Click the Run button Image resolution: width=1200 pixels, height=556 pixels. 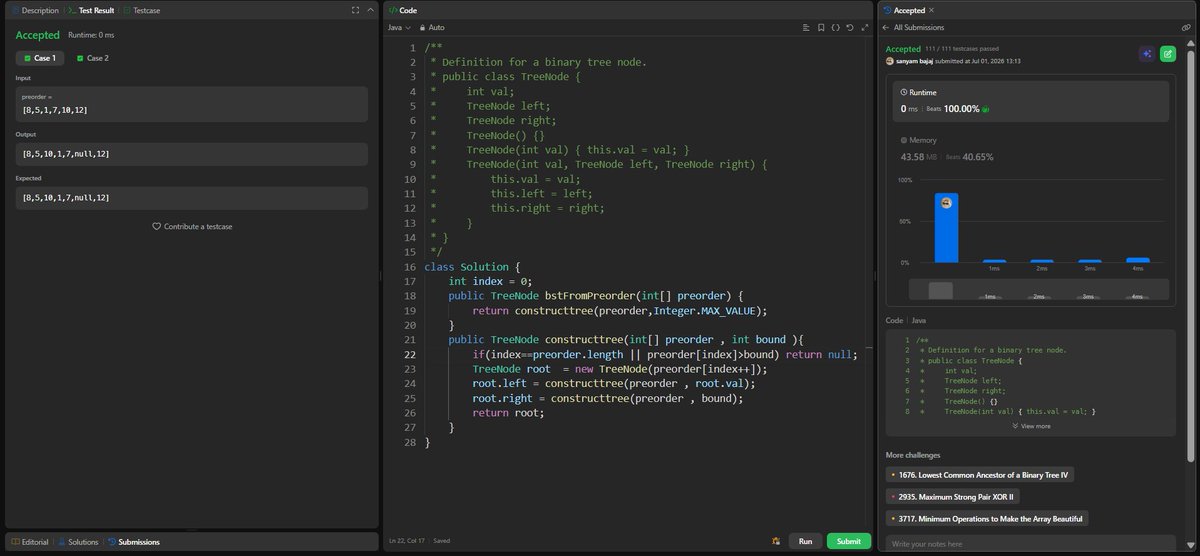pos(805,541)
